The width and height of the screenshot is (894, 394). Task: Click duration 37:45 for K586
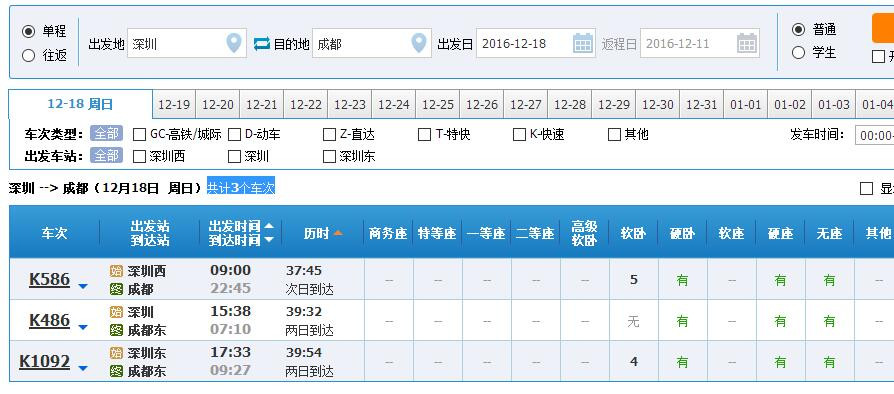[304, 270]
